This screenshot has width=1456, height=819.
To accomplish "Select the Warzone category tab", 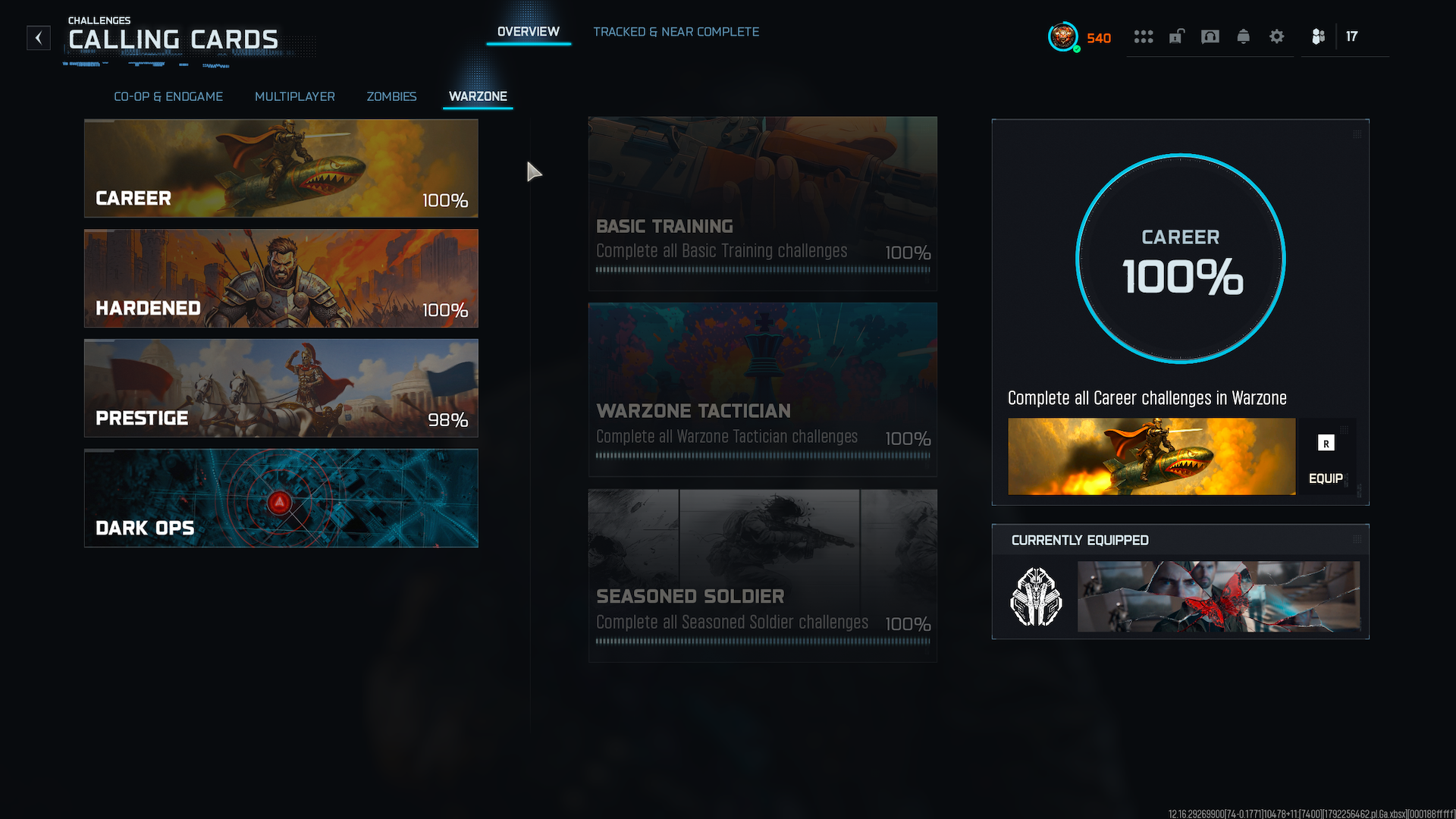I will click(x=478, y=96).
